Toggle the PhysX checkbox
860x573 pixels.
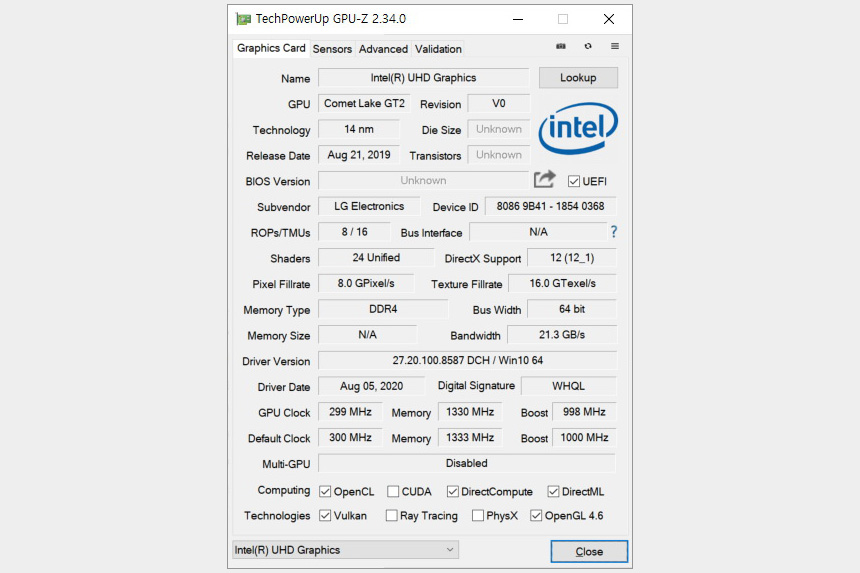(x=478, y=516)
